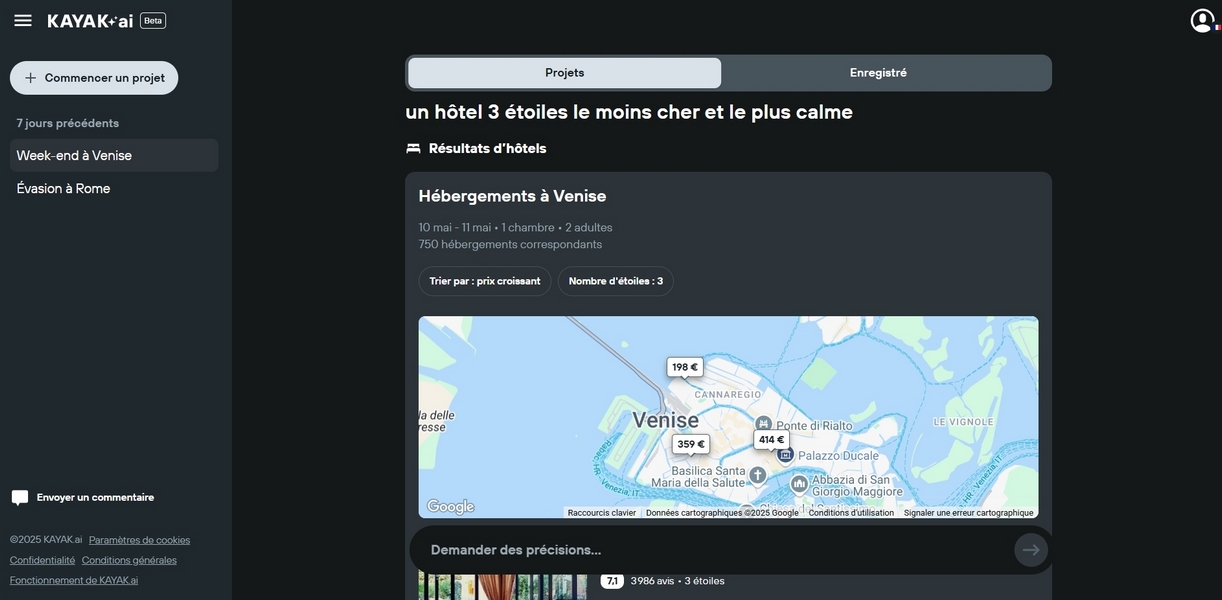Open the 'Trier par : prix croissant' filter

click(x=484, y=281)
